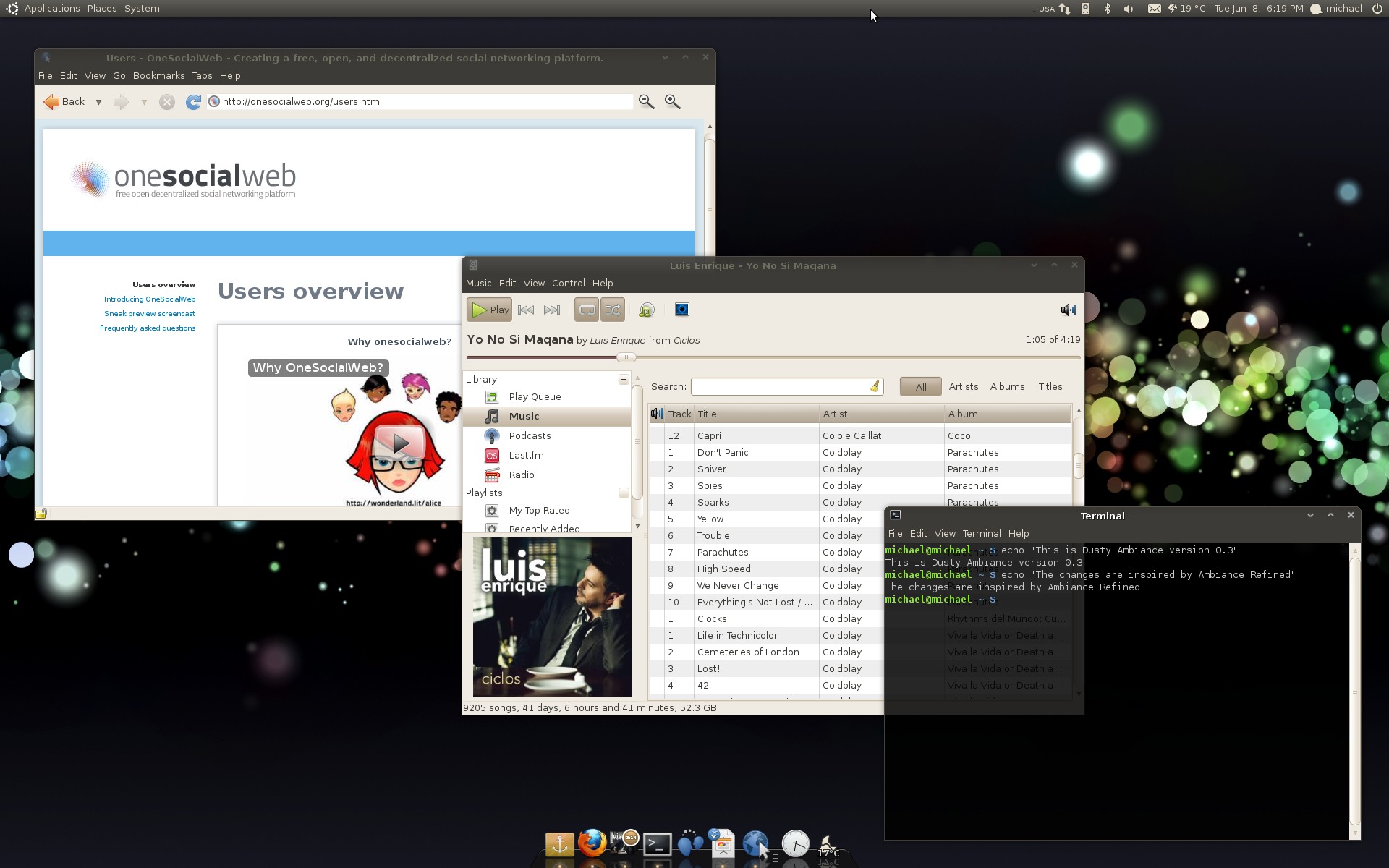The height and width of the screenshot is (868, 1389).
Task: Sort by the Title column header
Action: (755, 414)
